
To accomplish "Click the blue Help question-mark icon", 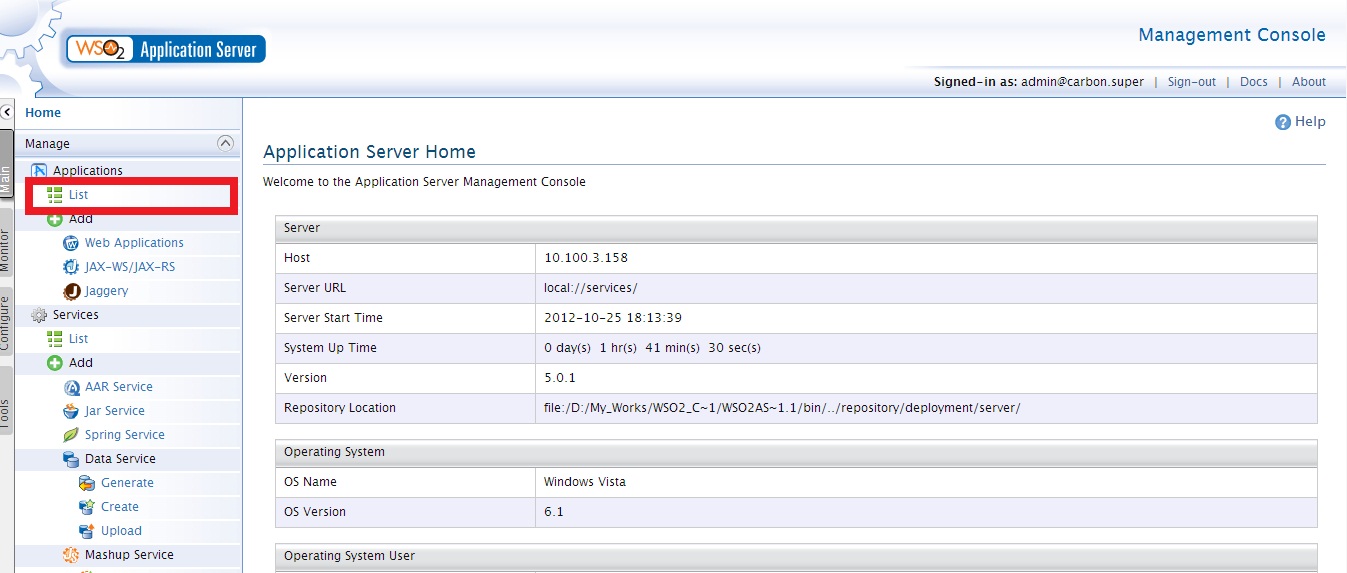I will point(1283,122).
